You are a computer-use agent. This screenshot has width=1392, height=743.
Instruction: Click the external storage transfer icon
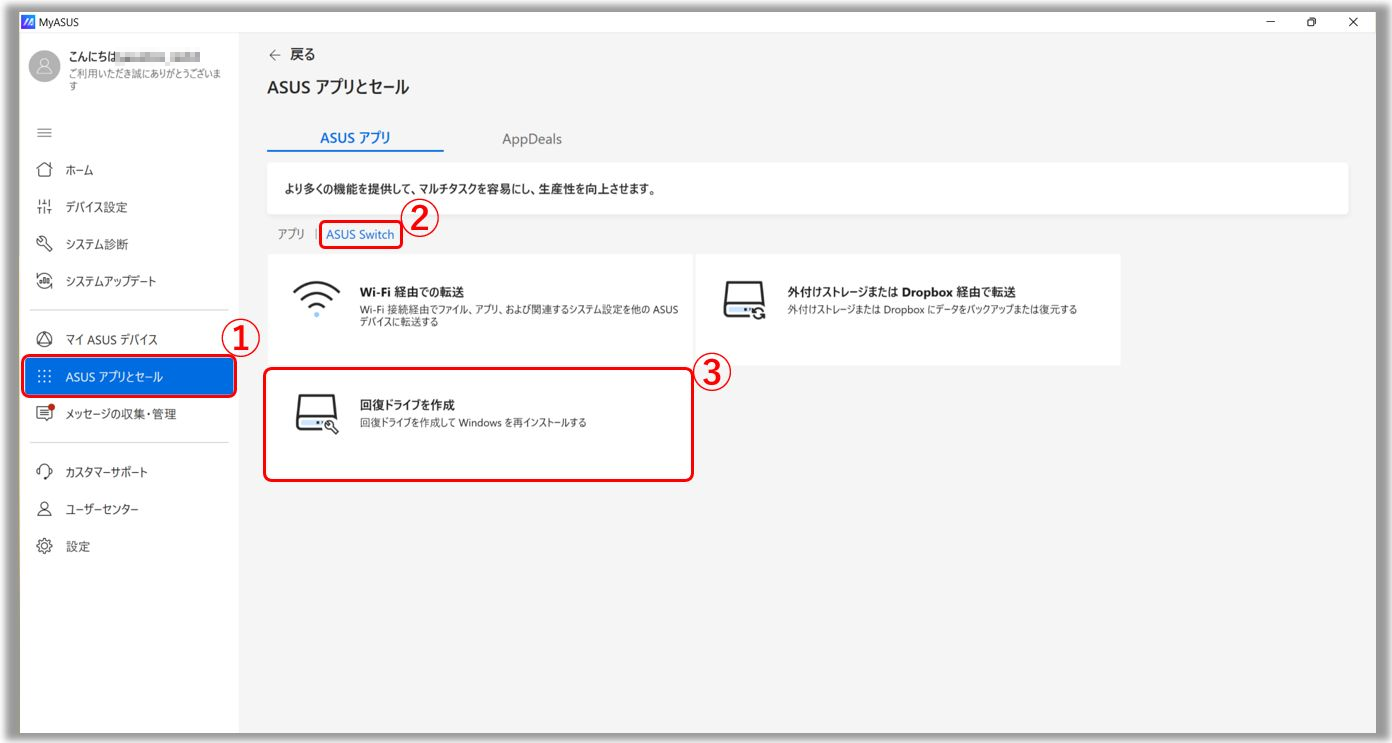pos(744,300)
